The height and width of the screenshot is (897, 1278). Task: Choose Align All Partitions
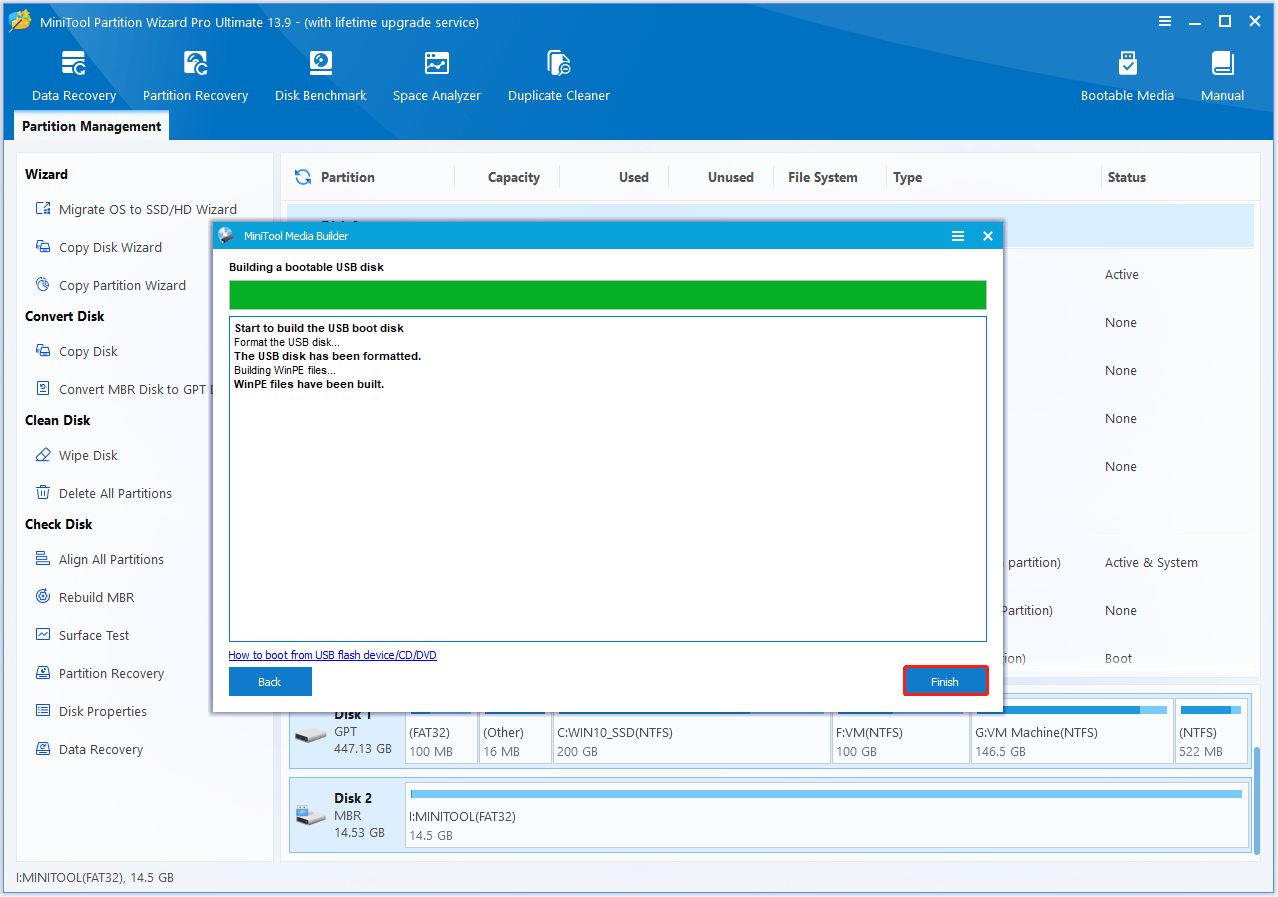pos(99,559)
